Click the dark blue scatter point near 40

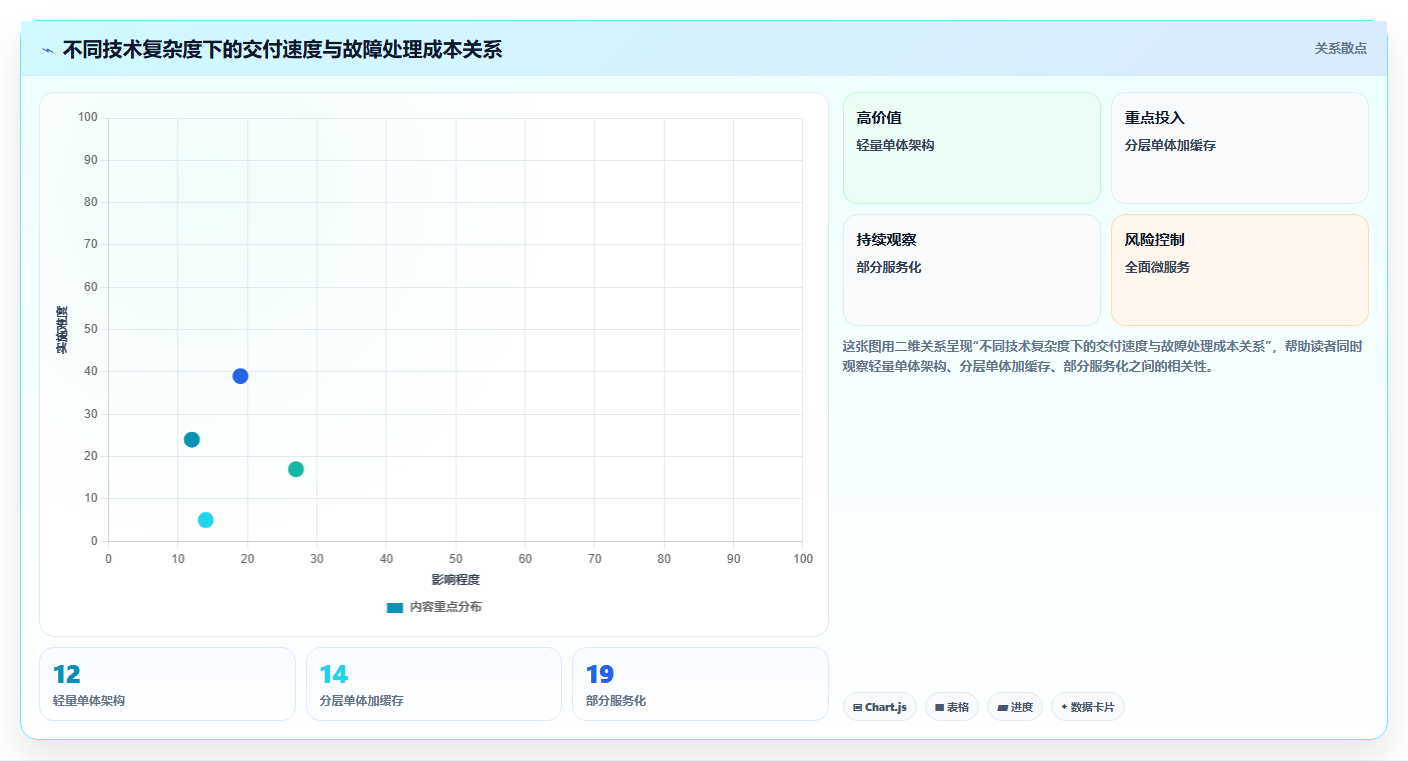point(240,376)
